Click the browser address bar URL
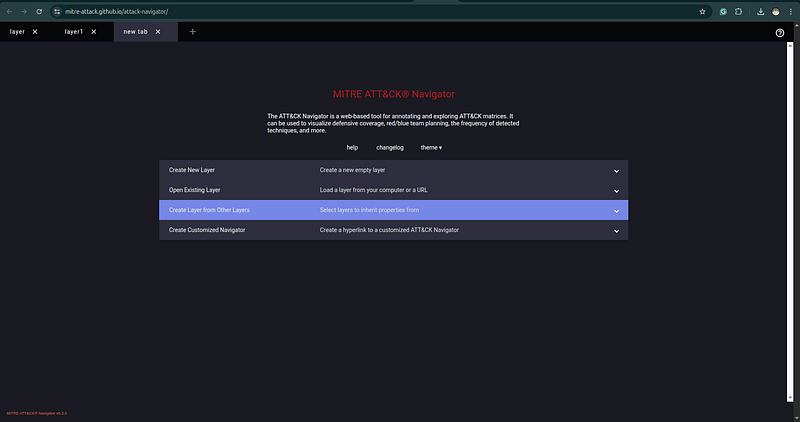 (x=116, y=11)
